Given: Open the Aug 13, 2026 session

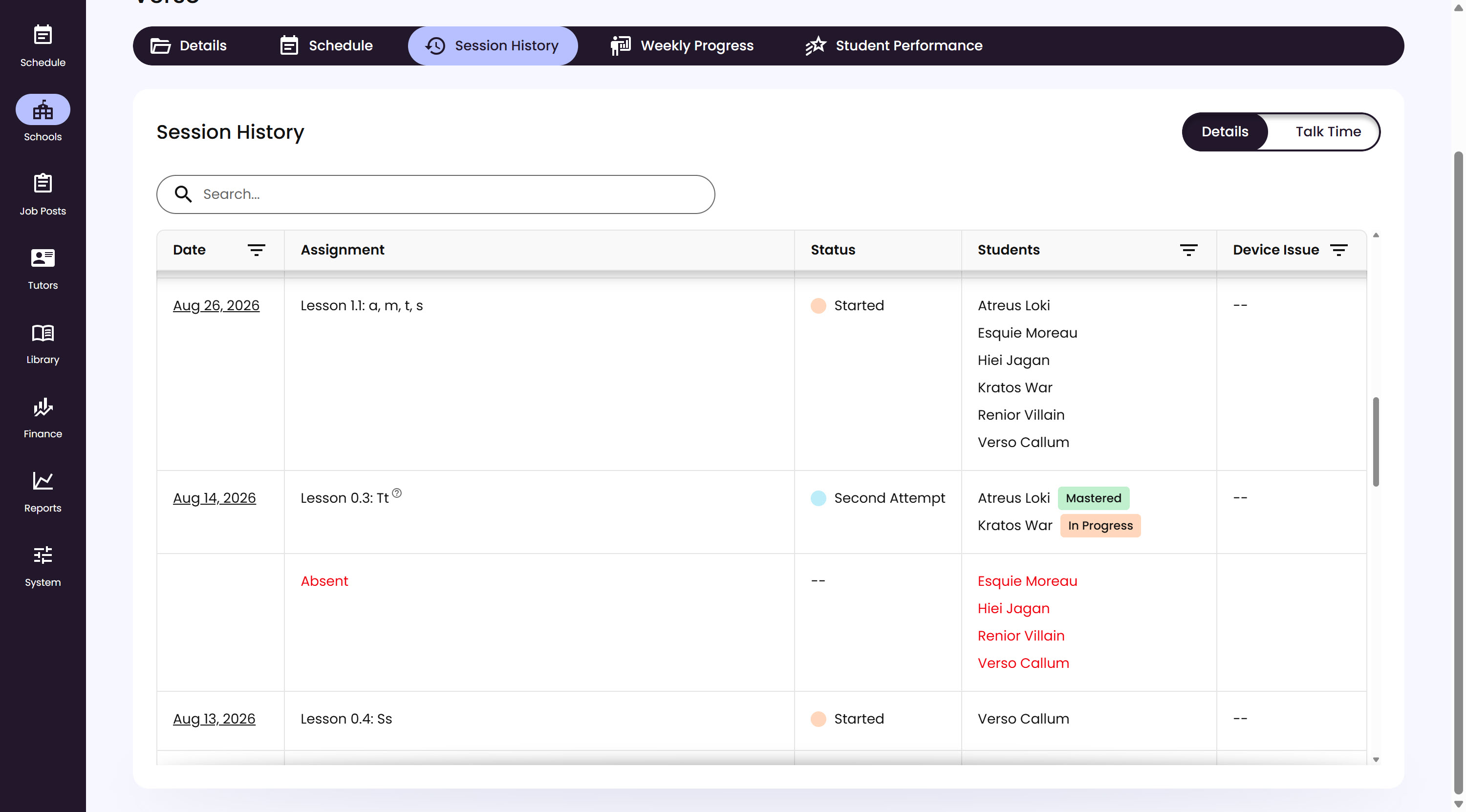Looking at the screenshot, I should 214,719.
